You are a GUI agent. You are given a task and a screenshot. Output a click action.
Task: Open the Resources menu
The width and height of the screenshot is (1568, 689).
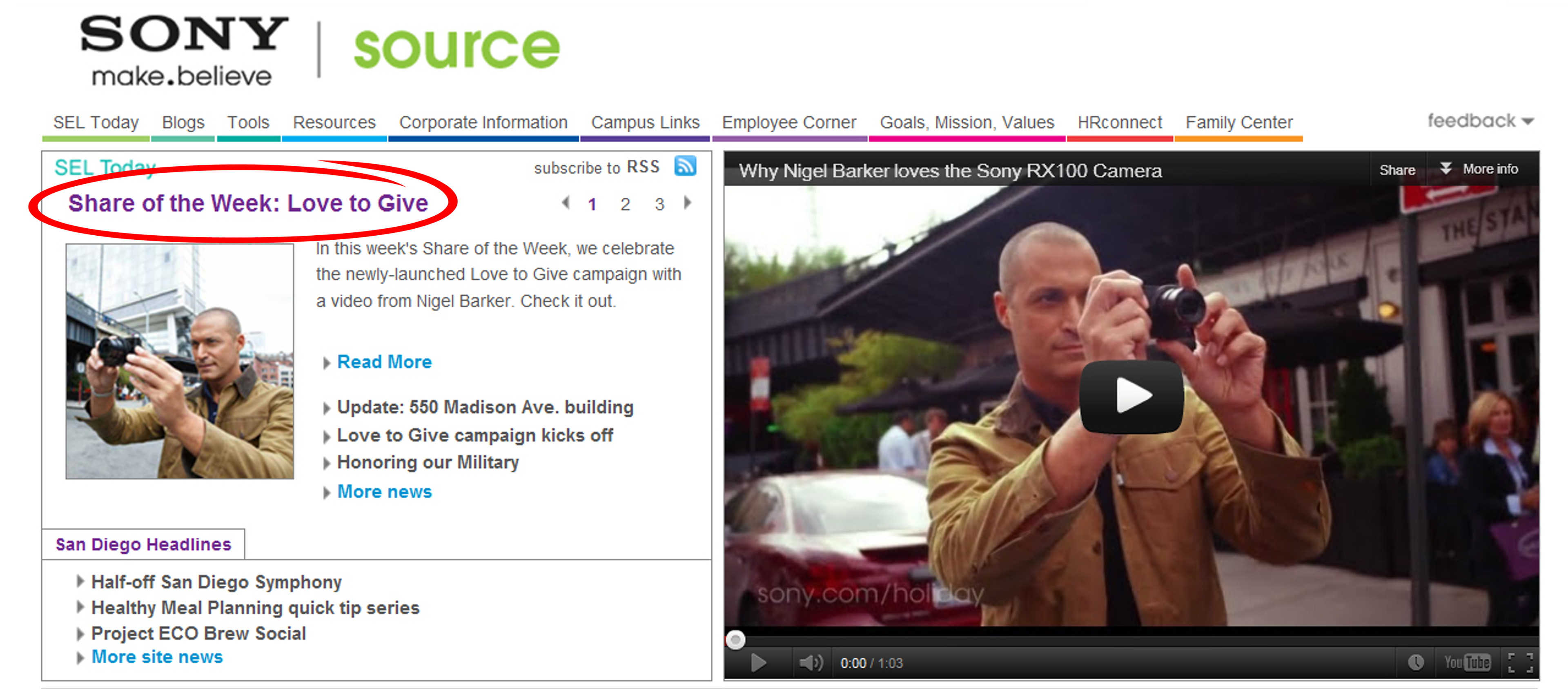pyautogui.click(x=334, y=123)
